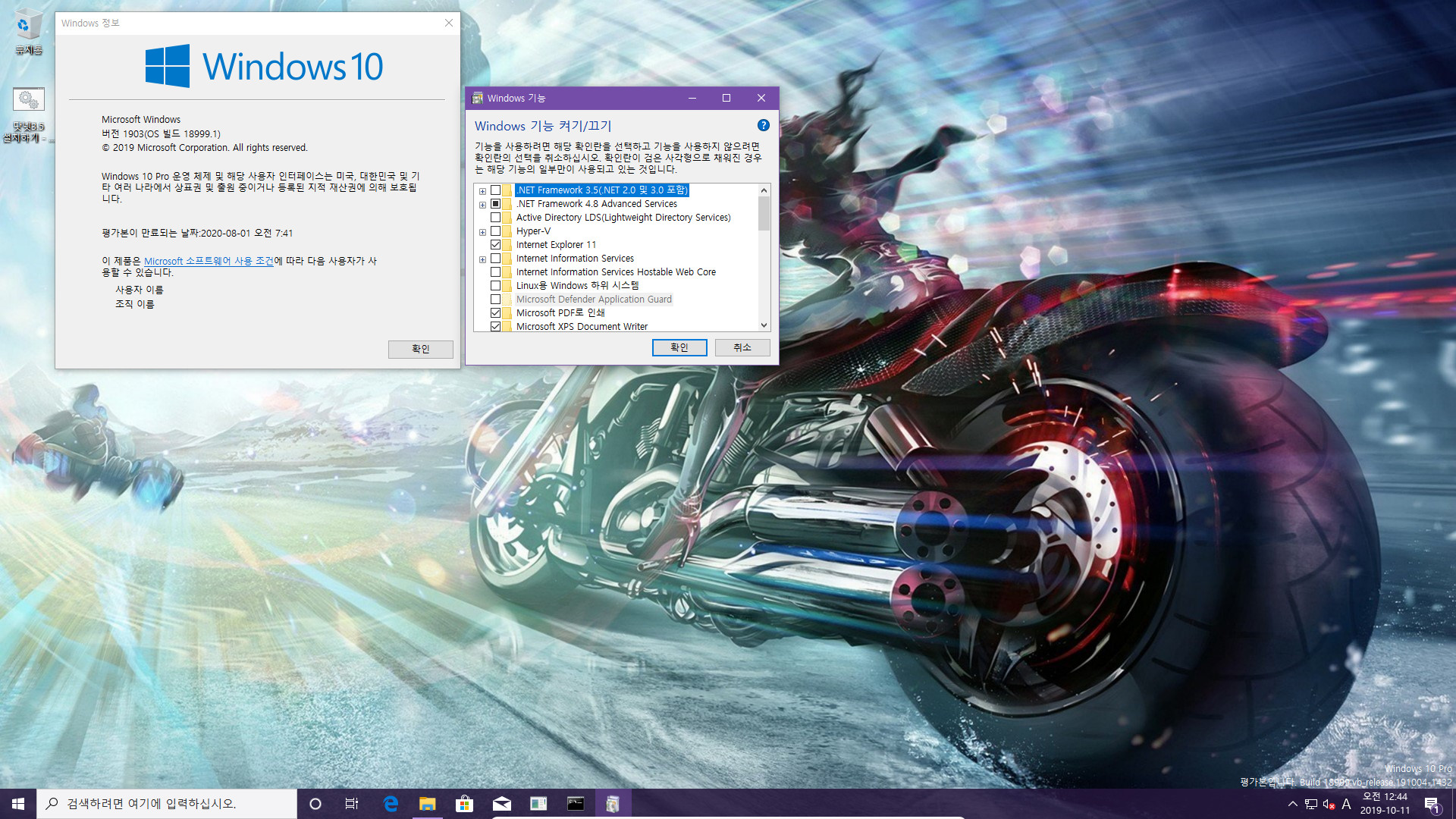Click the search magnifier icon in taskbar
This screenshot has height=819, width=1456.
[x=52, y=803]
